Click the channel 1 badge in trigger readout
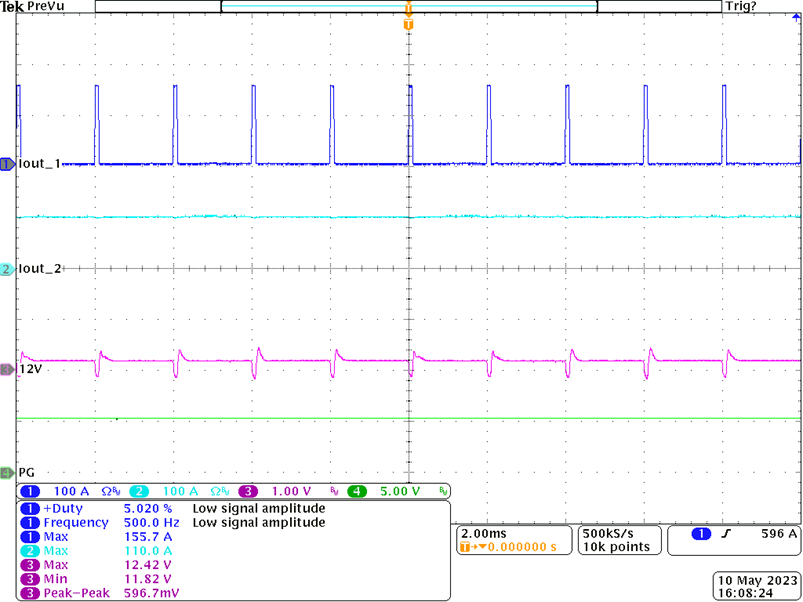This screenshot has height=602, width=803. click(x=701, y=534)
